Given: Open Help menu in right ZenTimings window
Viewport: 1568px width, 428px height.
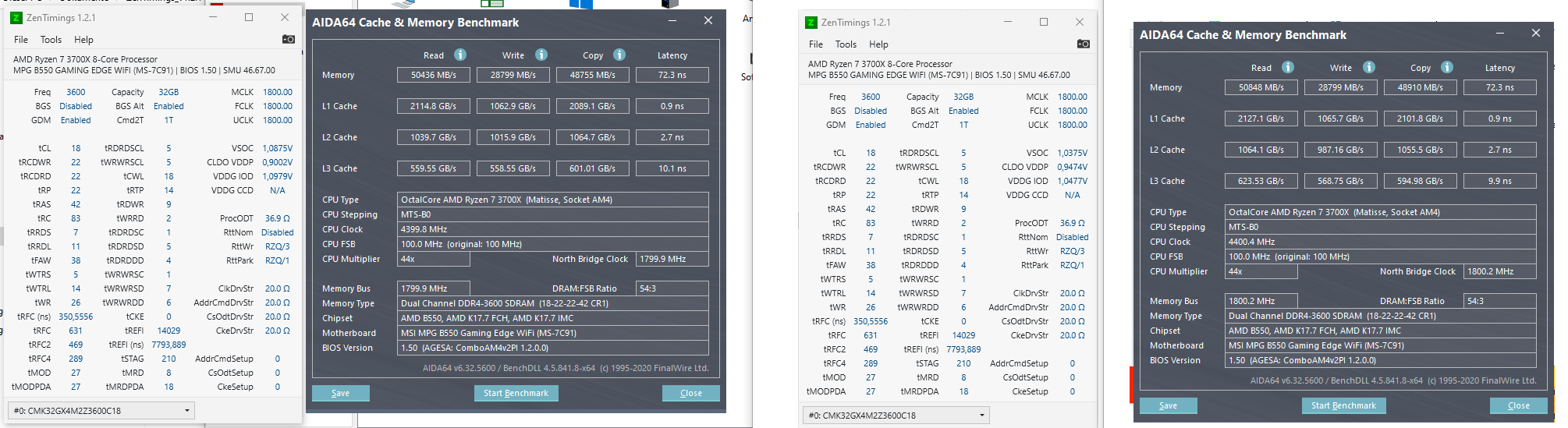Looking at the screenshot, I should 878,44.
